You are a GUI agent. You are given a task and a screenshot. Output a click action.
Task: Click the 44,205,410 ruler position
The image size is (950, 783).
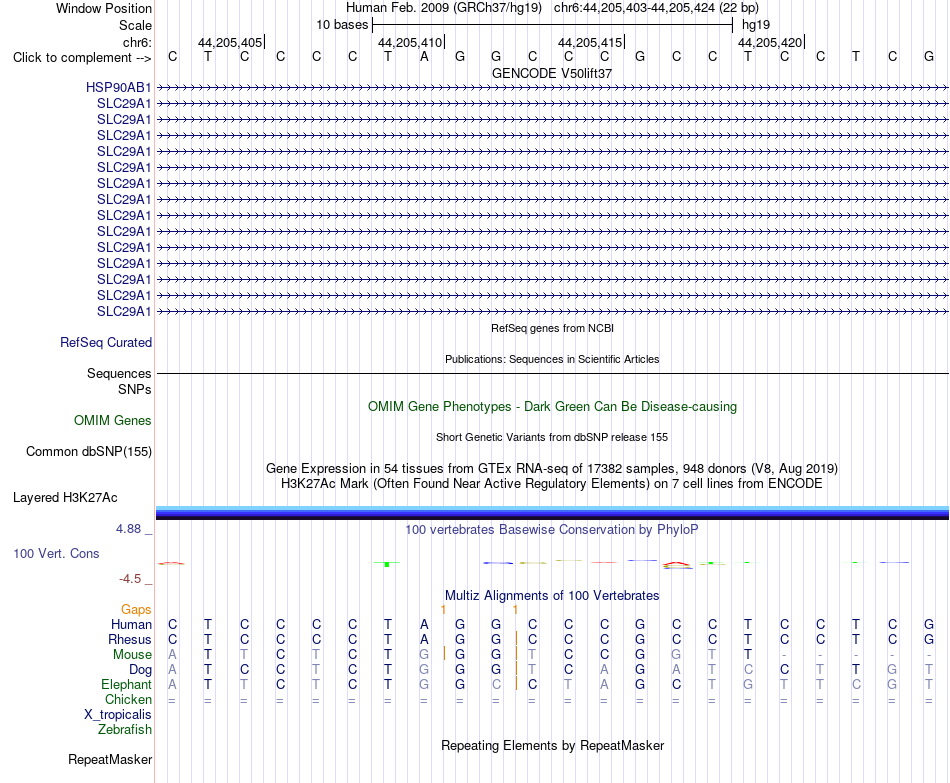[410, 42]
